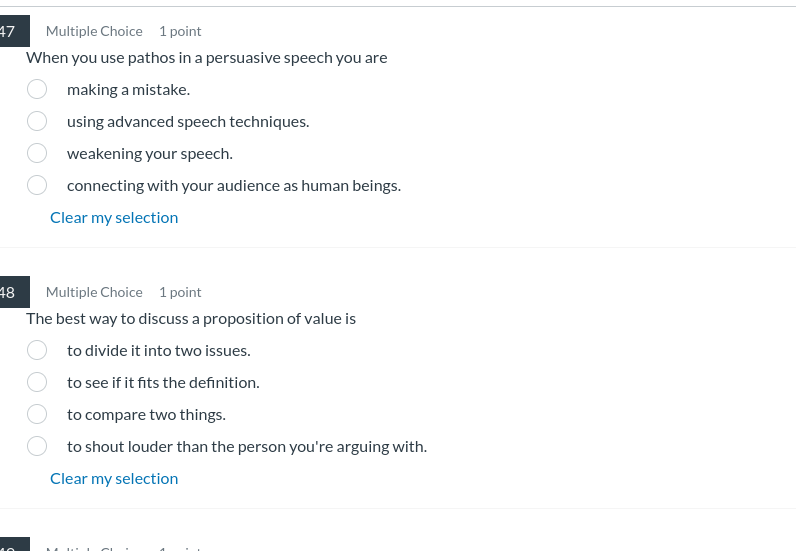Click the partially visible question 49 header label
The height and width of the screenshot is (551, 796).
click(x=94, y=547)
